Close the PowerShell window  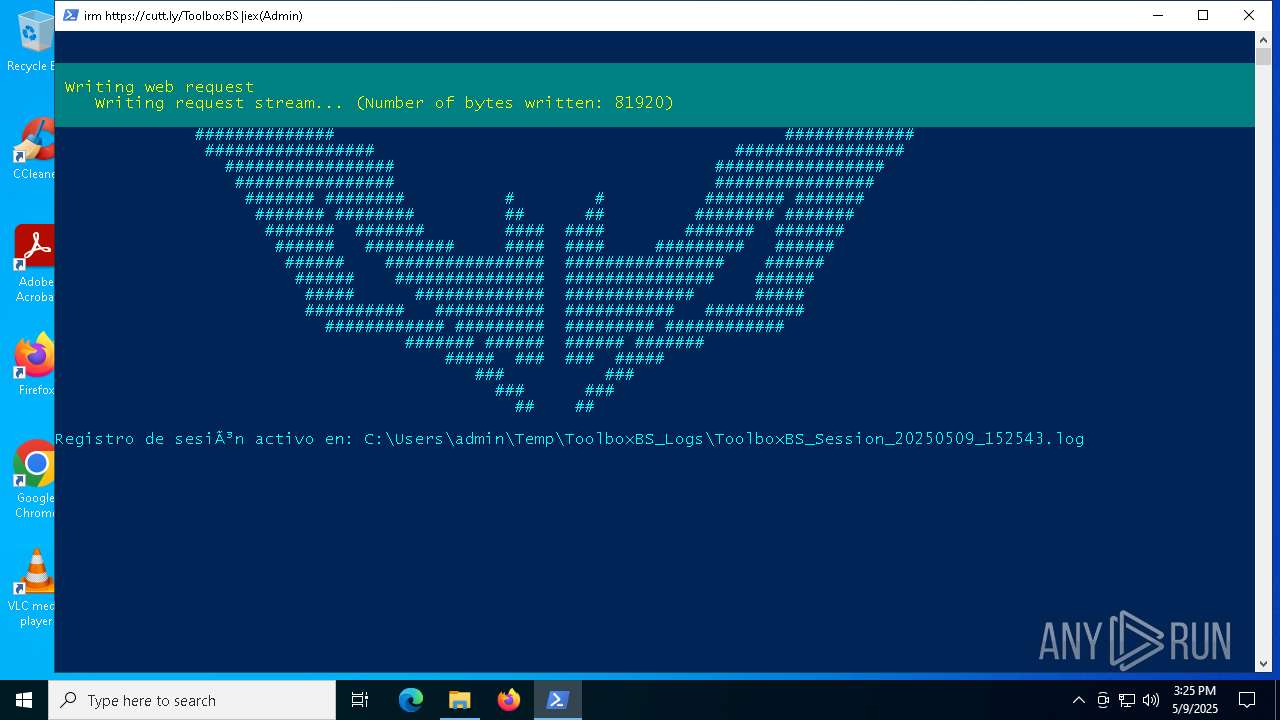1249,15
